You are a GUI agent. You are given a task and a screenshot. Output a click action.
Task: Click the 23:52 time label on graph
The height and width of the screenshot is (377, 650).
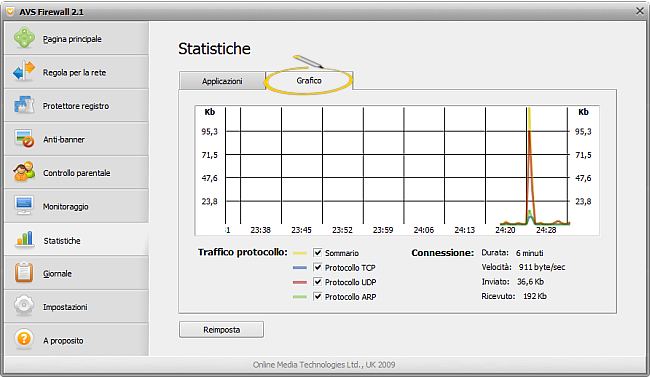[x=342, y=230]
